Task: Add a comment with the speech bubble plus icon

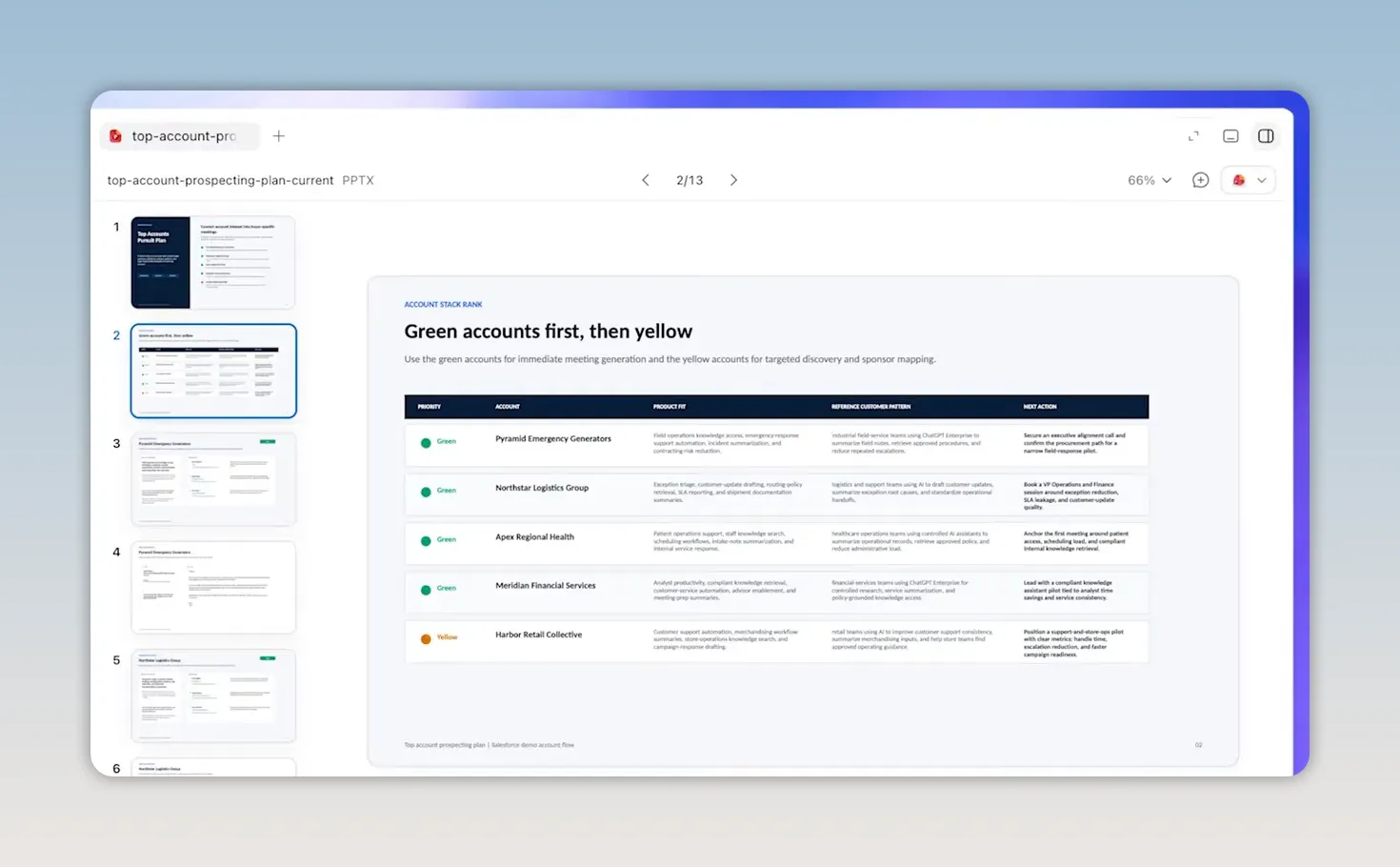Action: pyautogui.click(x=1201, y=180)
